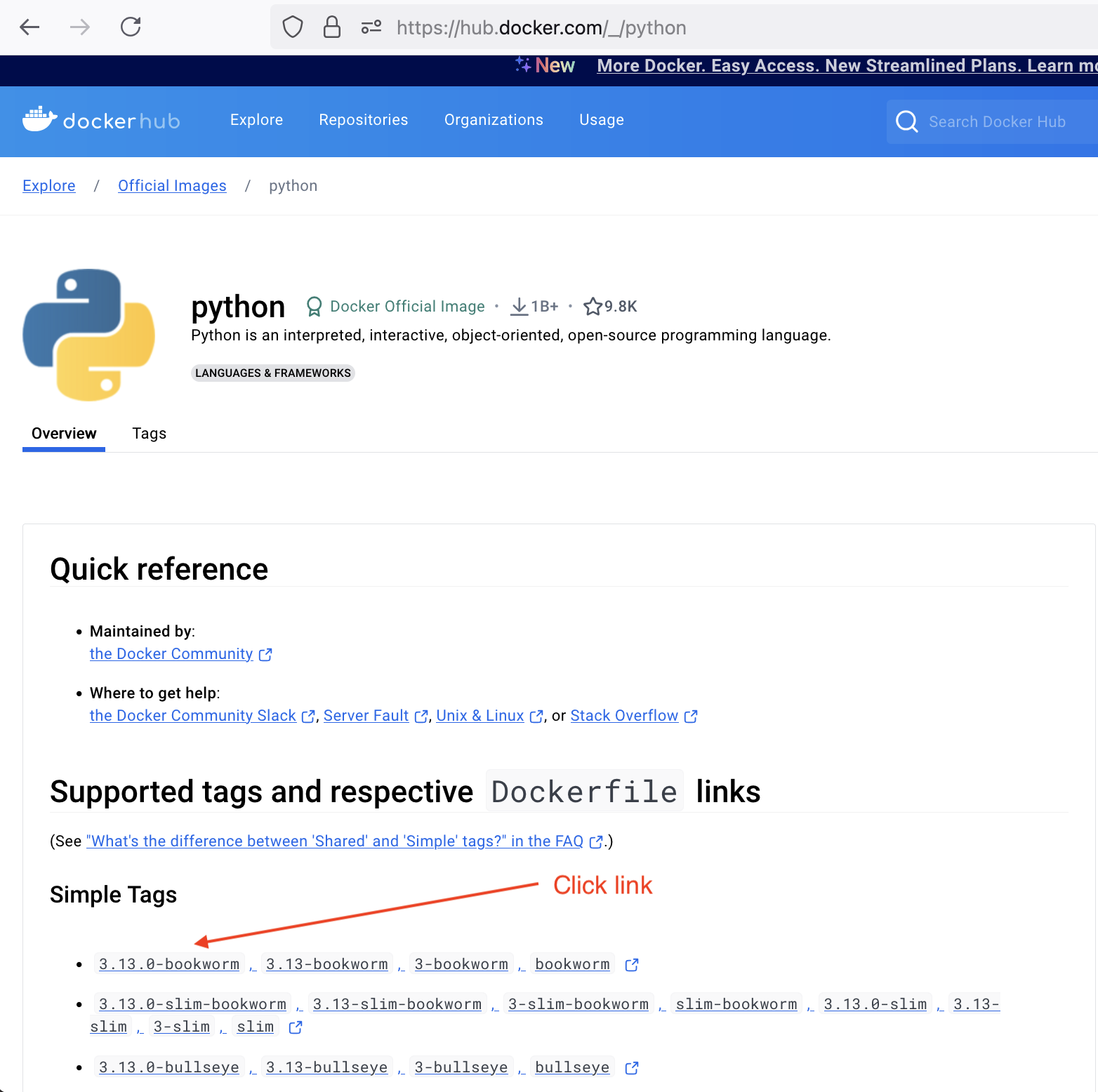Click the Search Docker Hub input field
The image size is (1098, 1092).
click(x=992, y=121)
